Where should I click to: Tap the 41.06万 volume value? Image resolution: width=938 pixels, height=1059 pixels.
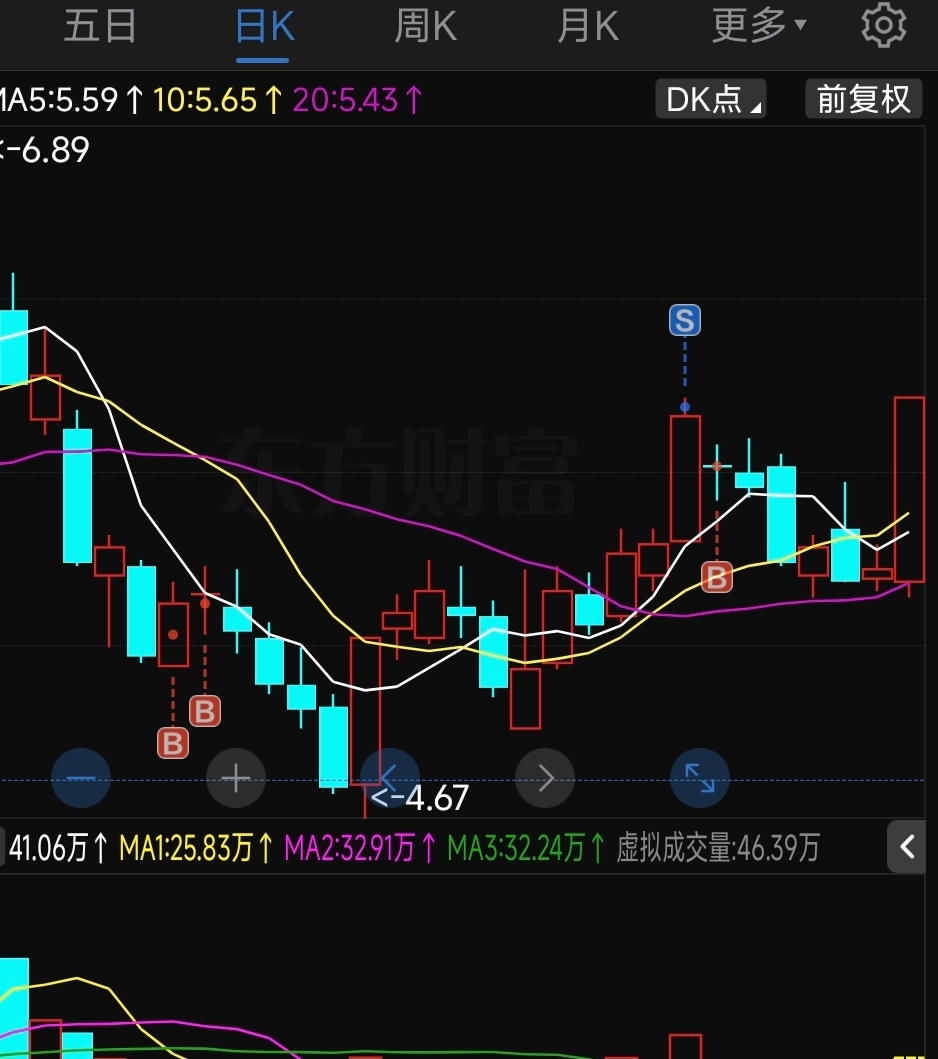pos(58,847)
